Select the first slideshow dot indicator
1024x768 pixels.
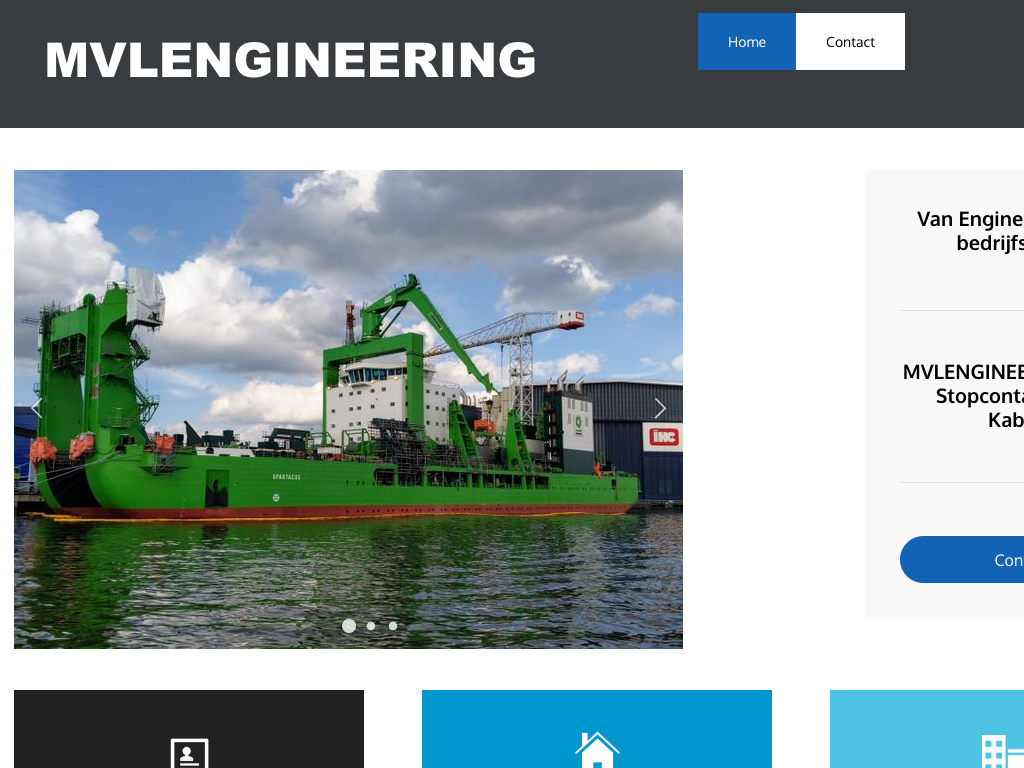[x=349, y=626]
